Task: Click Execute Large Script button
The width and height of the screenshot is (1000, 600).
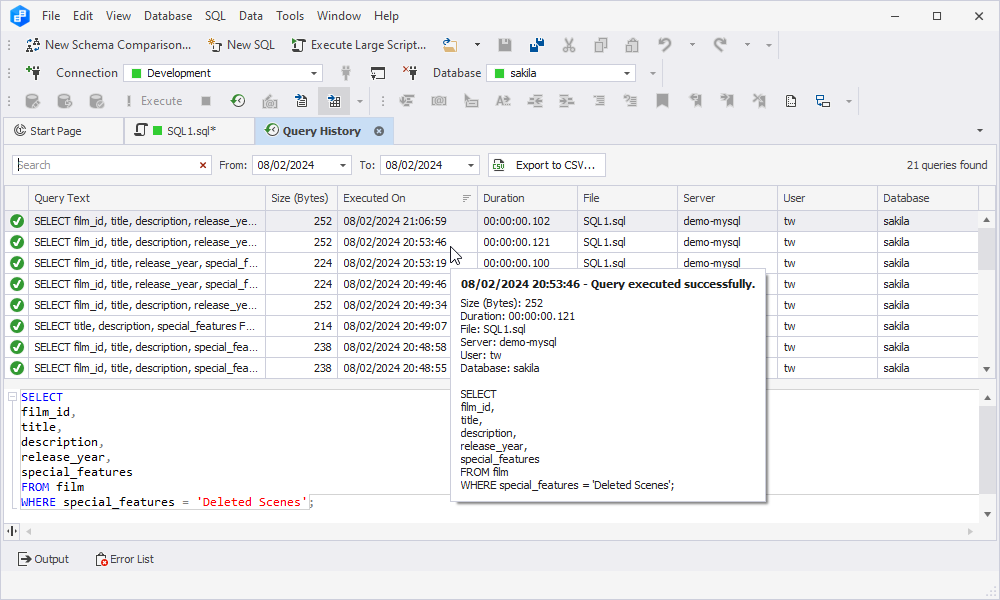Action: [358, 45]
